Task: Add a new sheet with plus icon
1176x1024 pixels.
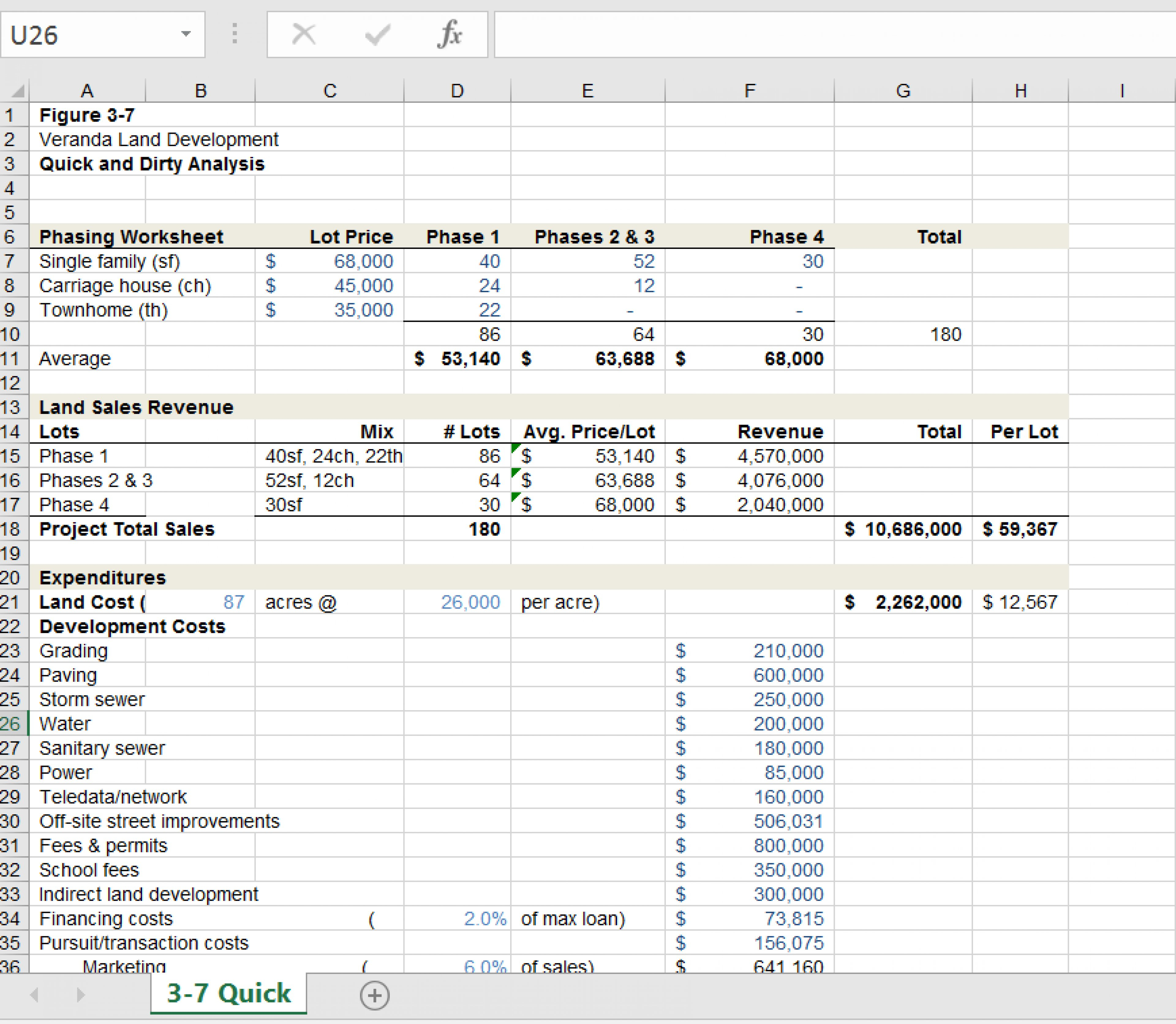Action: tap(375, 995)
